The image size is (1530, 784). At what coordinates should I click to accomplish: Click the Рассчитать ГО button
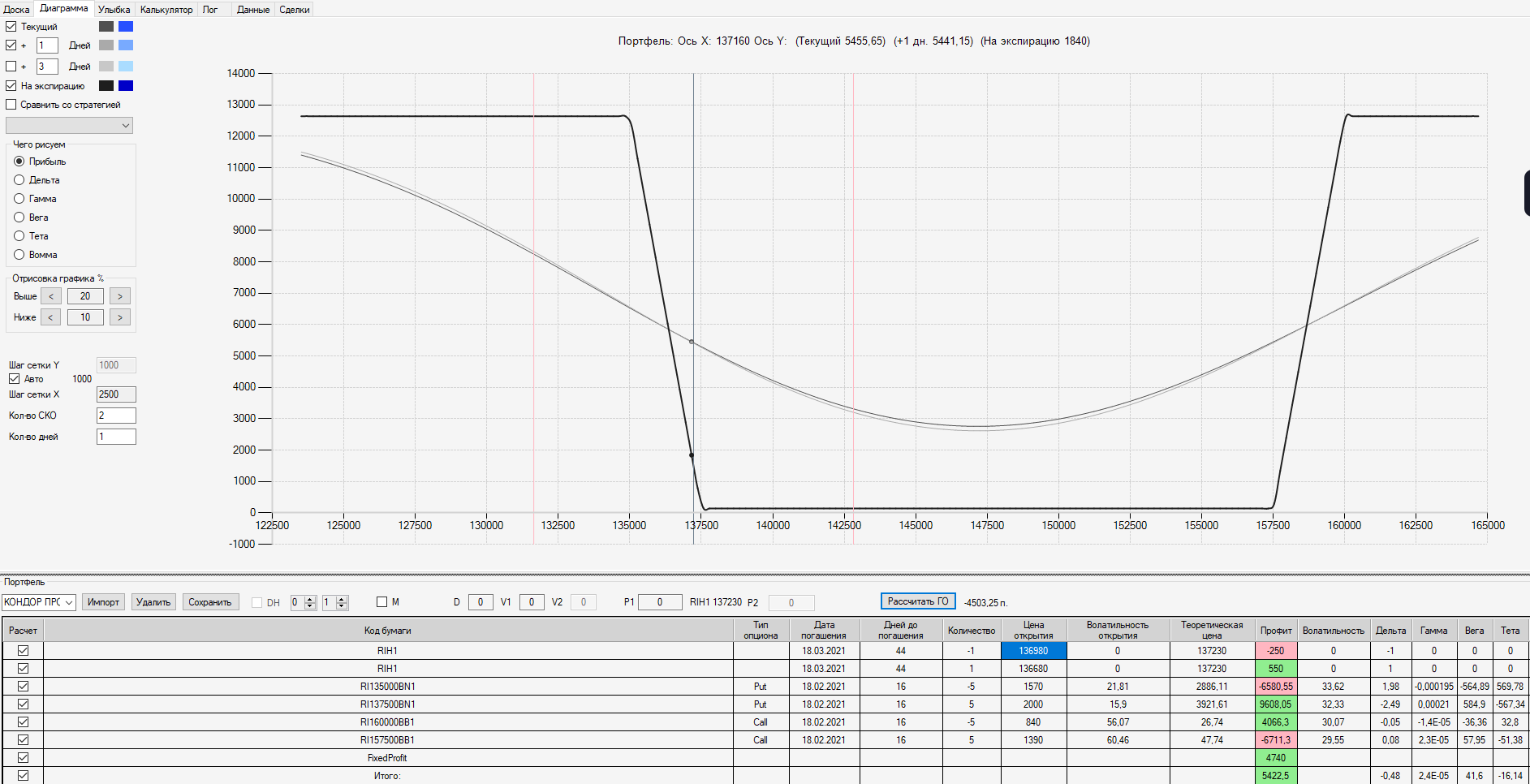click(918, 601)
